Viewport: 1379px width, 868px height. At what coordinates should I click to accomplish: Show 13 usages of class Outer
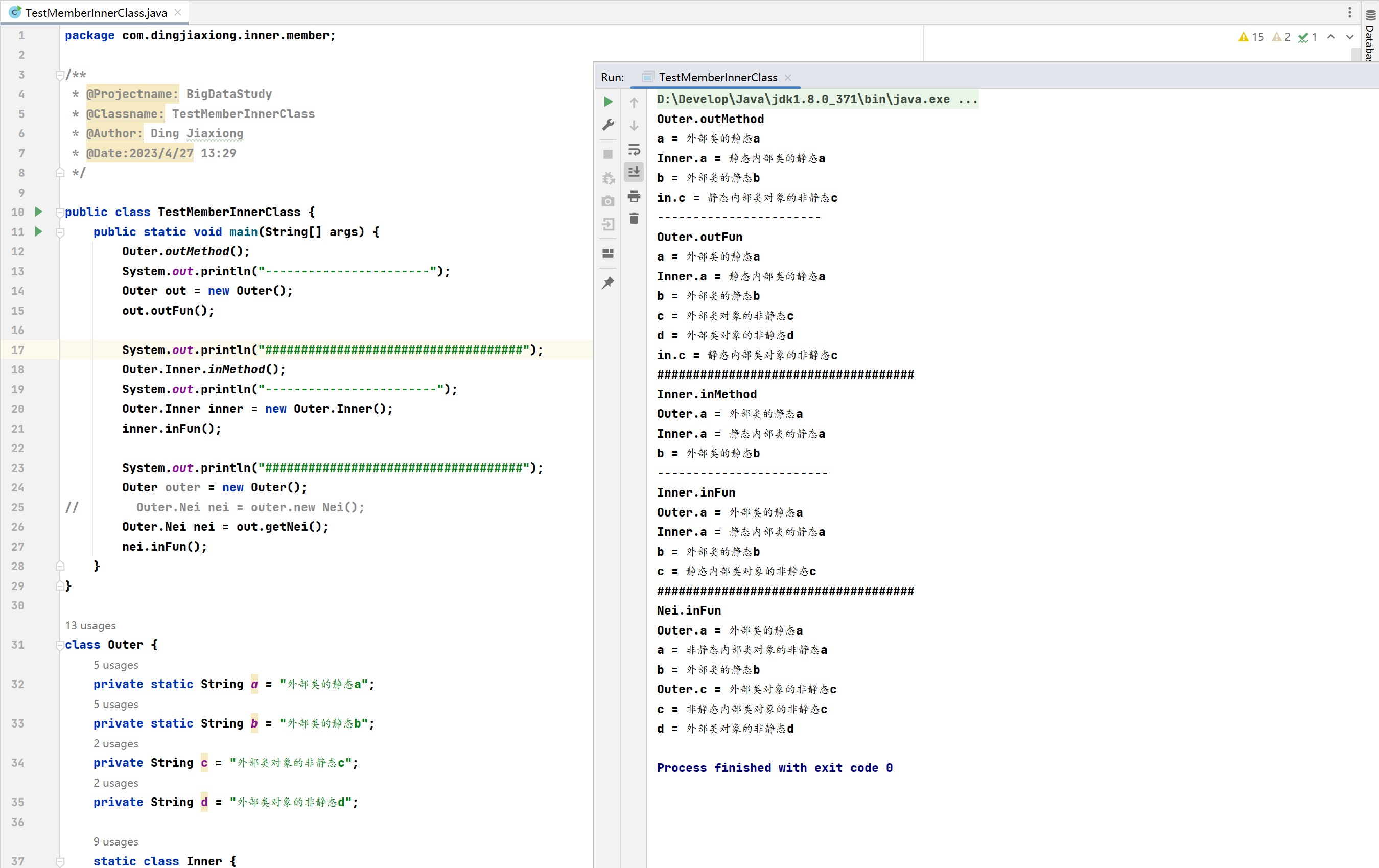90,625
